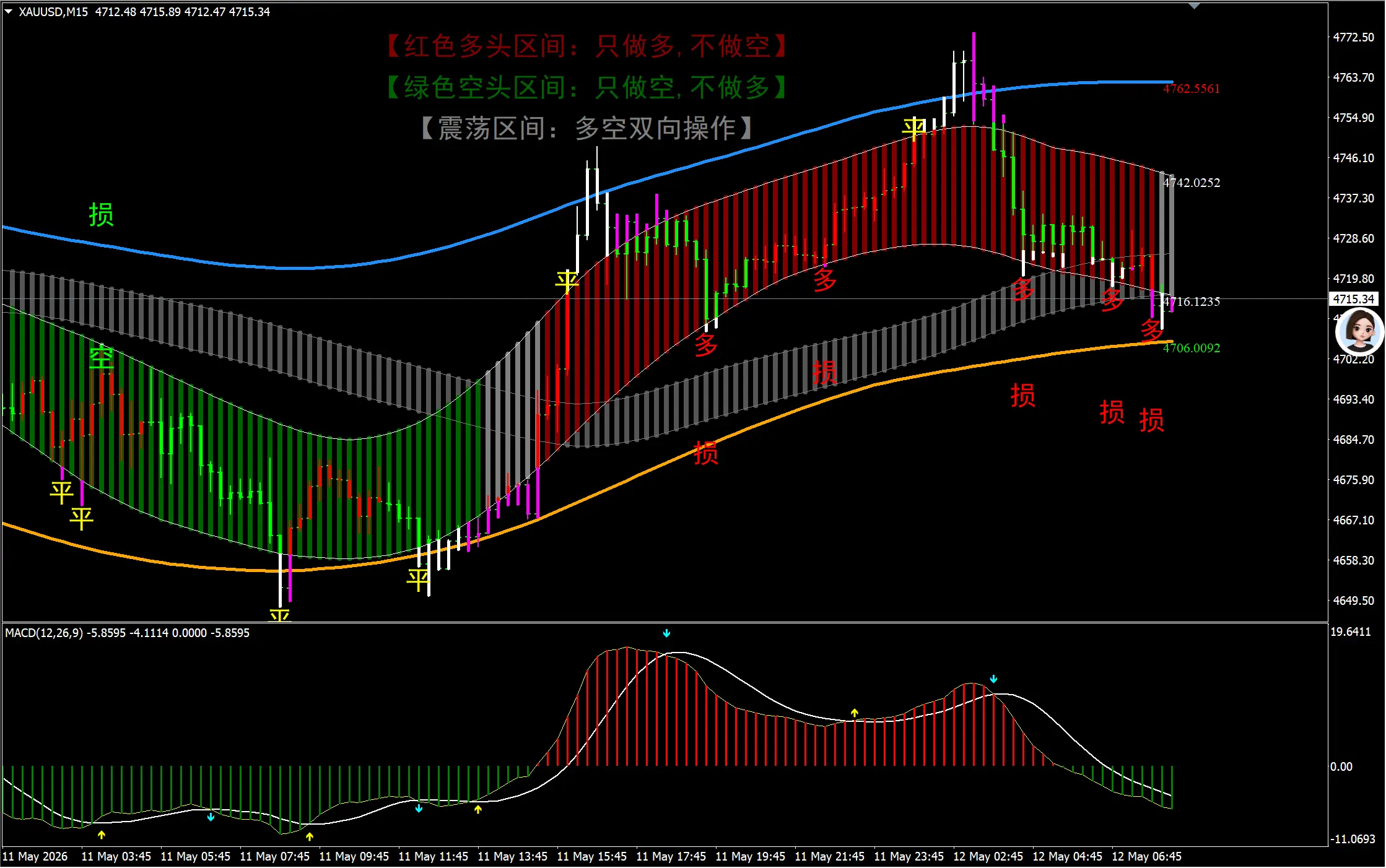Click the 4684.70 price scale label
The height and width of the screenshot is (868, 1386).
click(x=1354, y=440)
